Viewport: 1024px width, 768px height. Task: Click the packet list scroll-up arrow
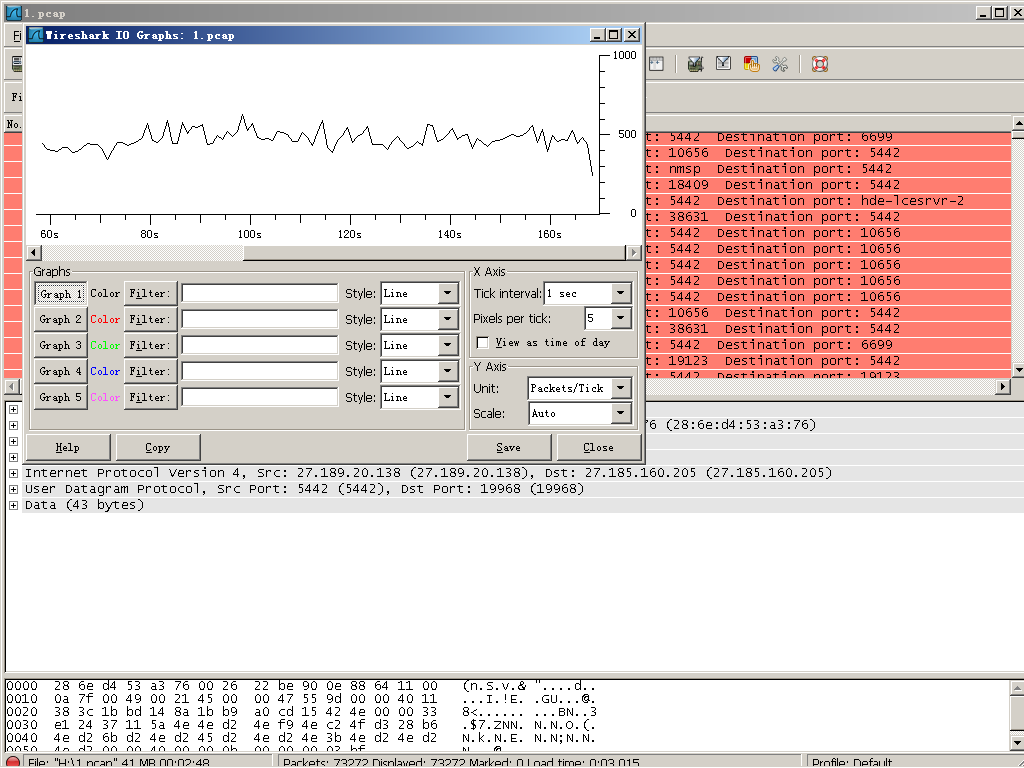[x=1018, y=122]
